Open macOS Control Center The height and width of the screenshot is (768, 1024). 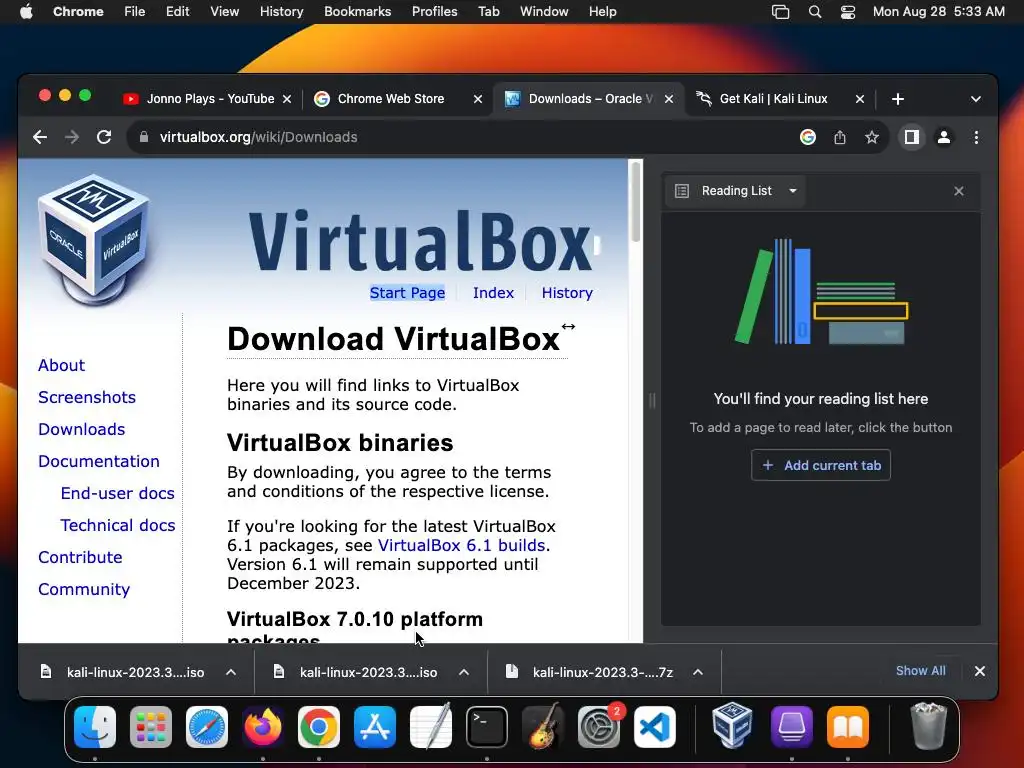848,12
